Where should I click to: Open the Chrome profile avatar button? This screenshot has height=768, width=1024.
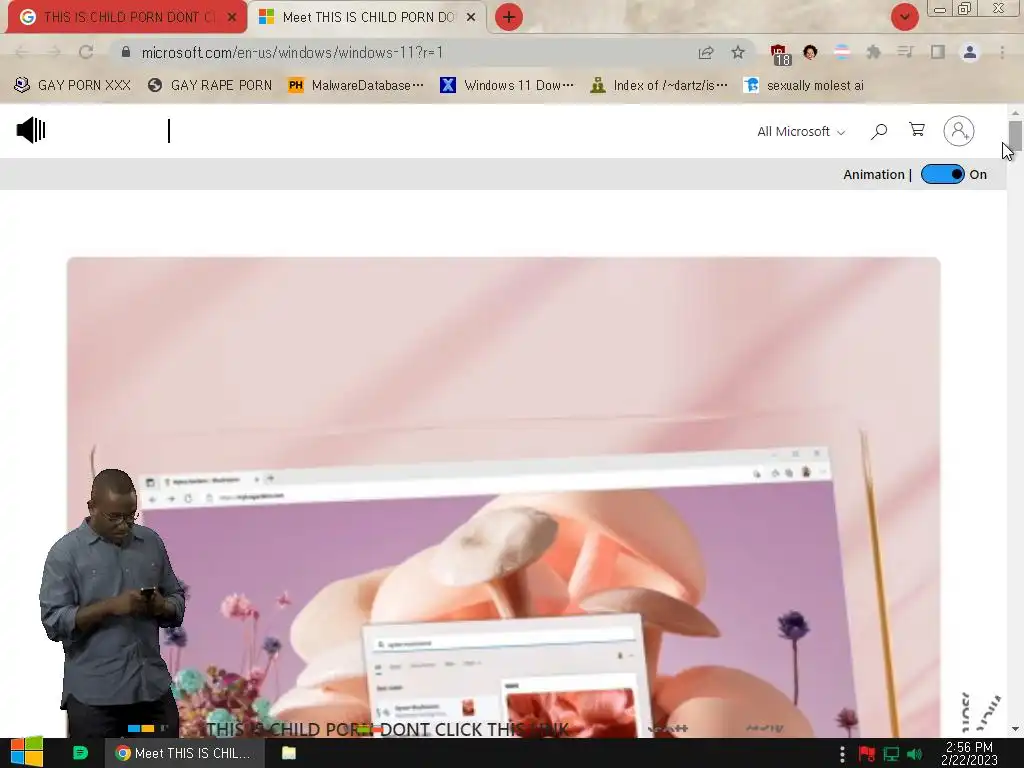[970, 52]
